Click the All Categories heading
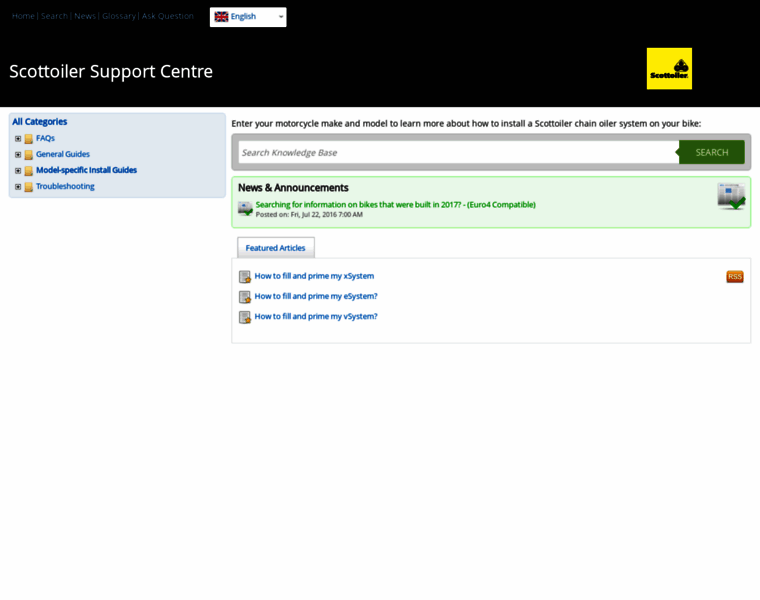 (40, 122)
